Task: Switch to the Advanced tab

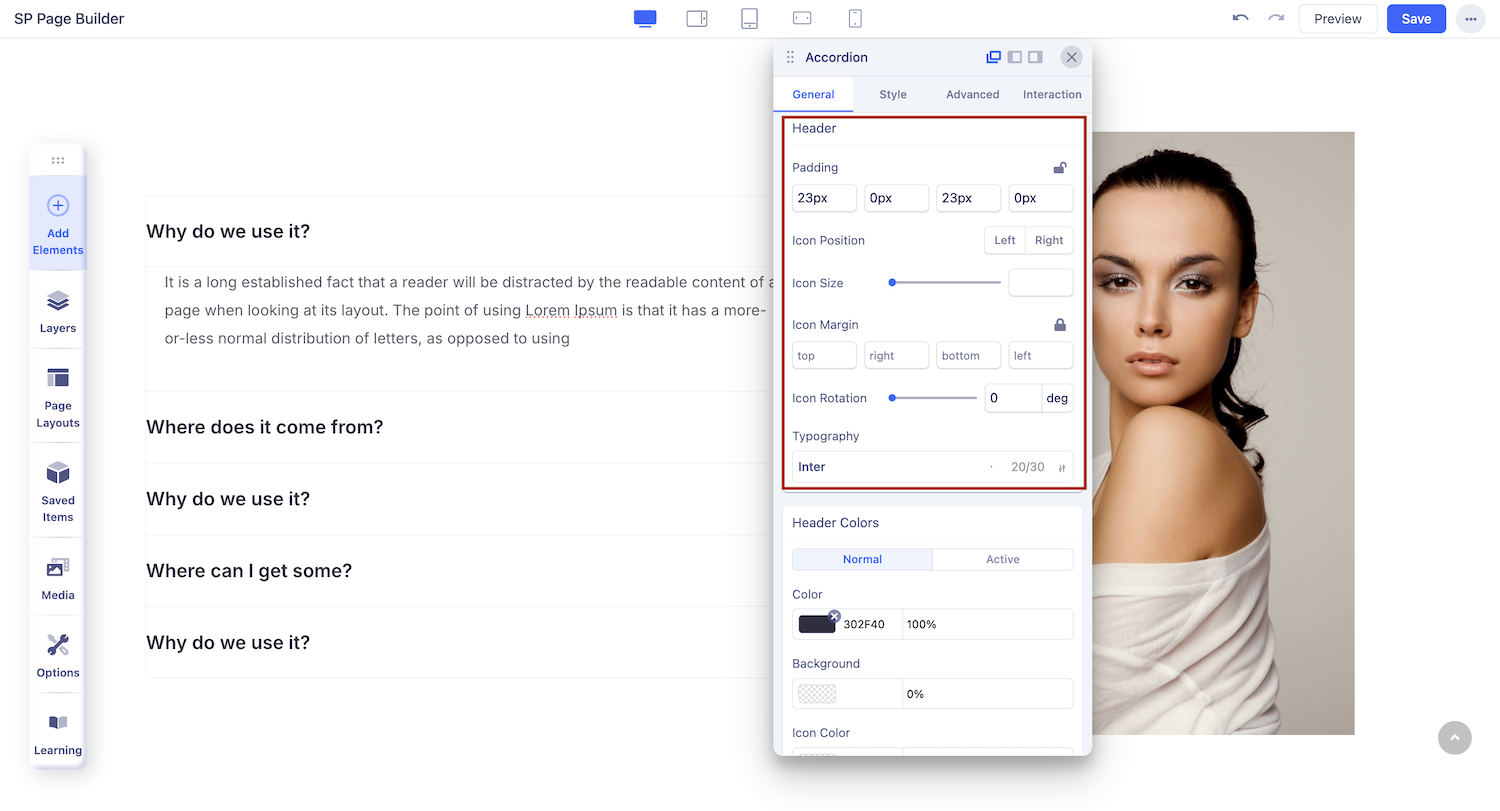Action: pos(972,94)
